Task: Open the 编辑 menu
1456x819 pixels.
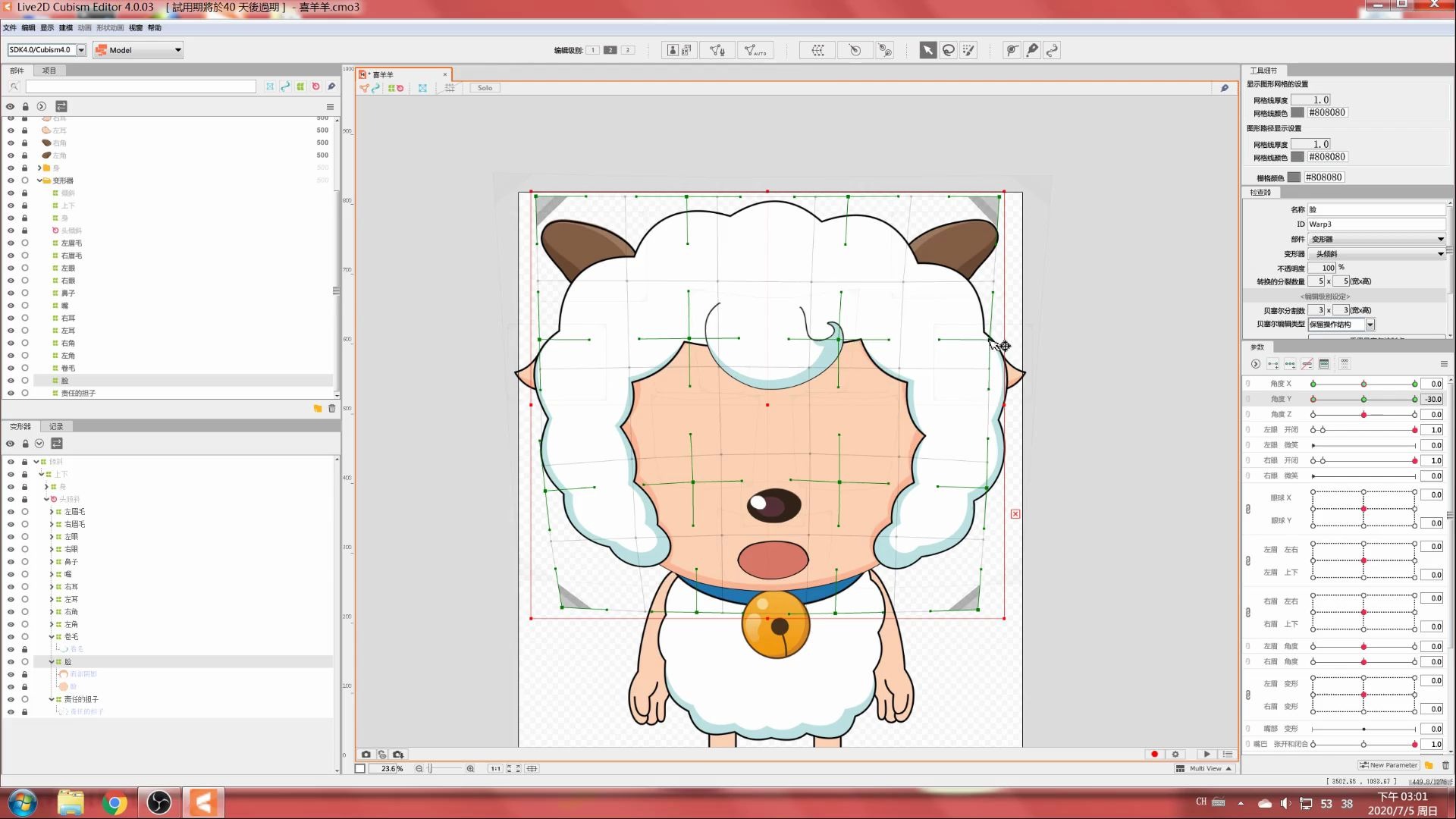Action: [x=28, y=28]
